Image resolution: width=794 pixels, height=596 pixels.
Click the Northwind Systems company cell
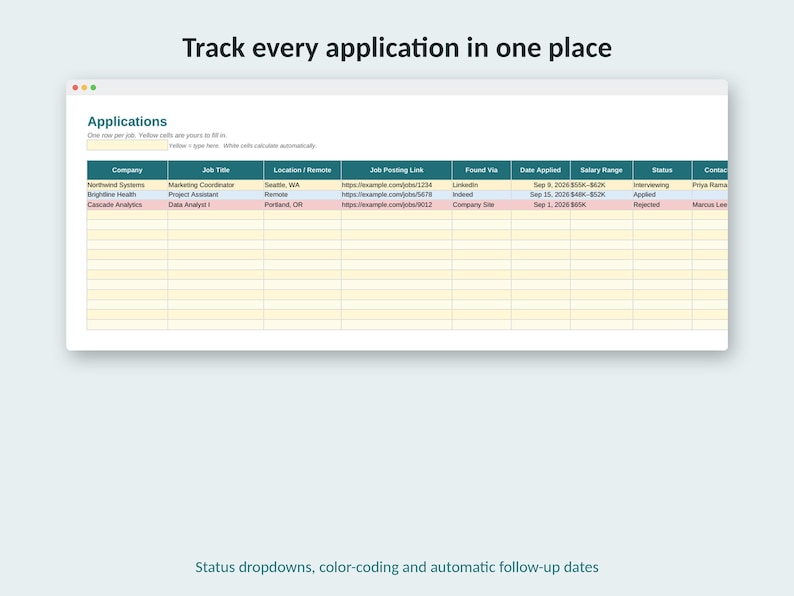tap(127, 185)
